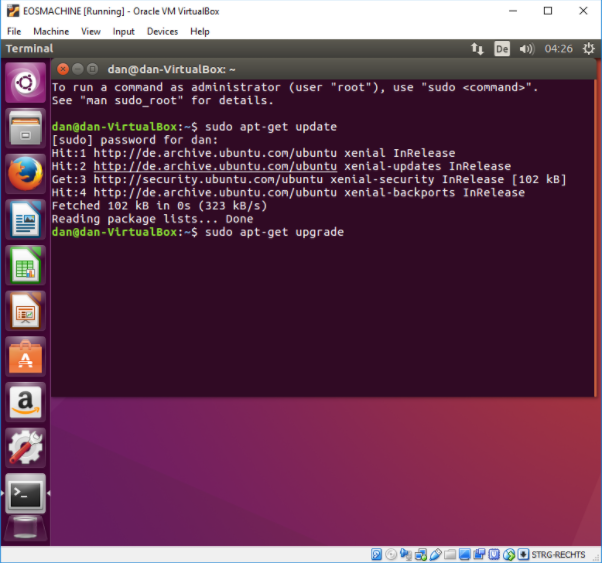
Task: Click the audio status icon in VirtualBox bar
Action: click(x=406, y=555)
